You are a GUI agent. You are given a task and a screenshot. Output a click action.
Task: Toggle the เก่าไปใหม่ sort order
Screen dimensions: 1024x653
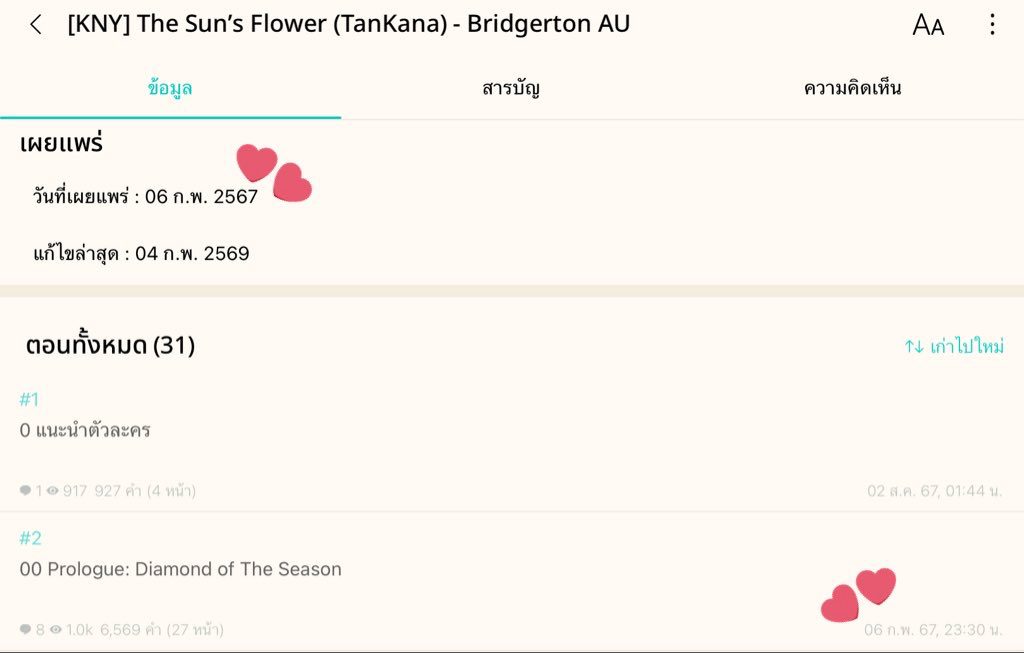tap(954, 347)
